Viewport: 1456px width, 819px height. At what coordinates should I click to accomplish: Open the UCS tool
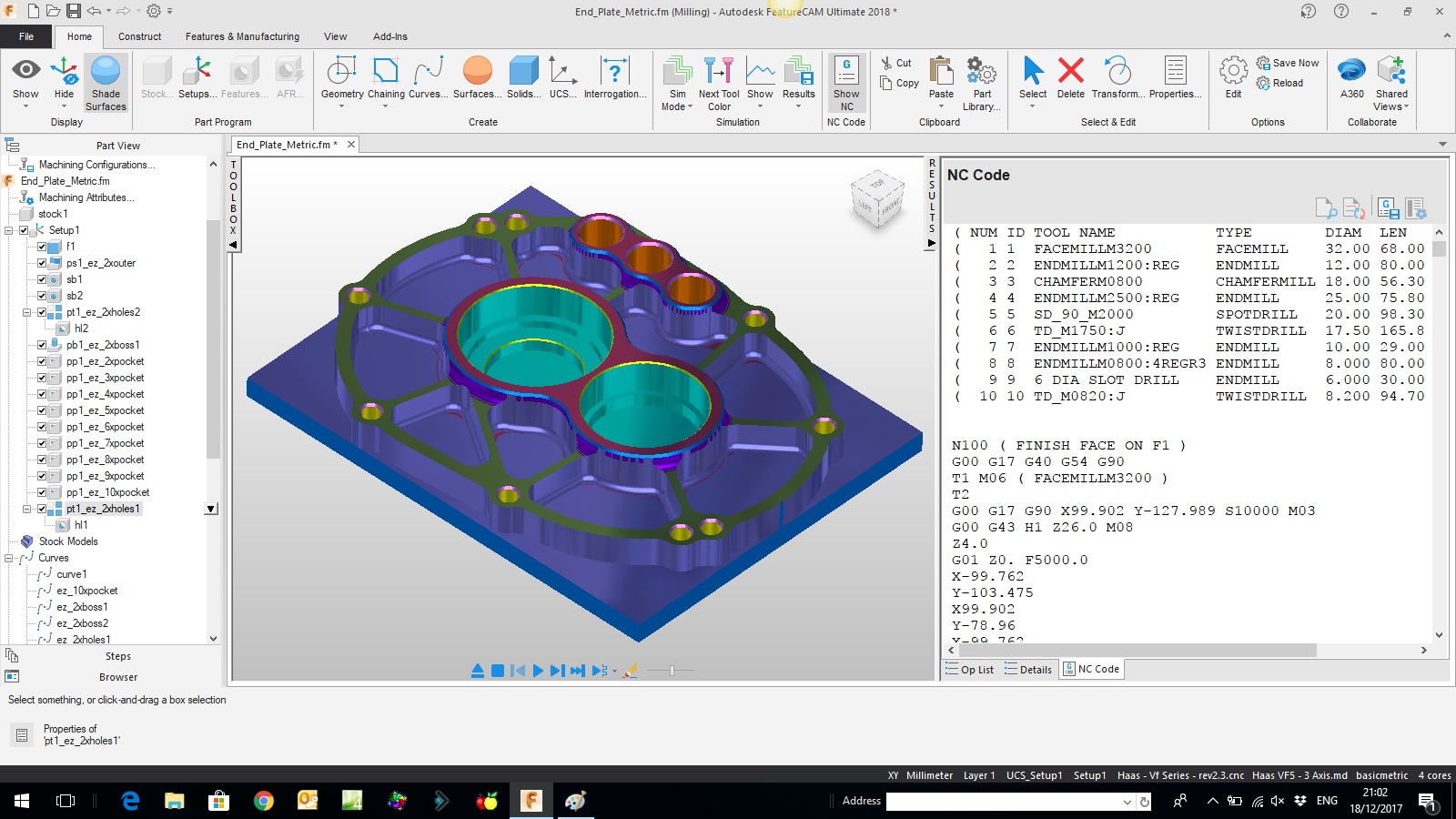click(x=562, y=78)
